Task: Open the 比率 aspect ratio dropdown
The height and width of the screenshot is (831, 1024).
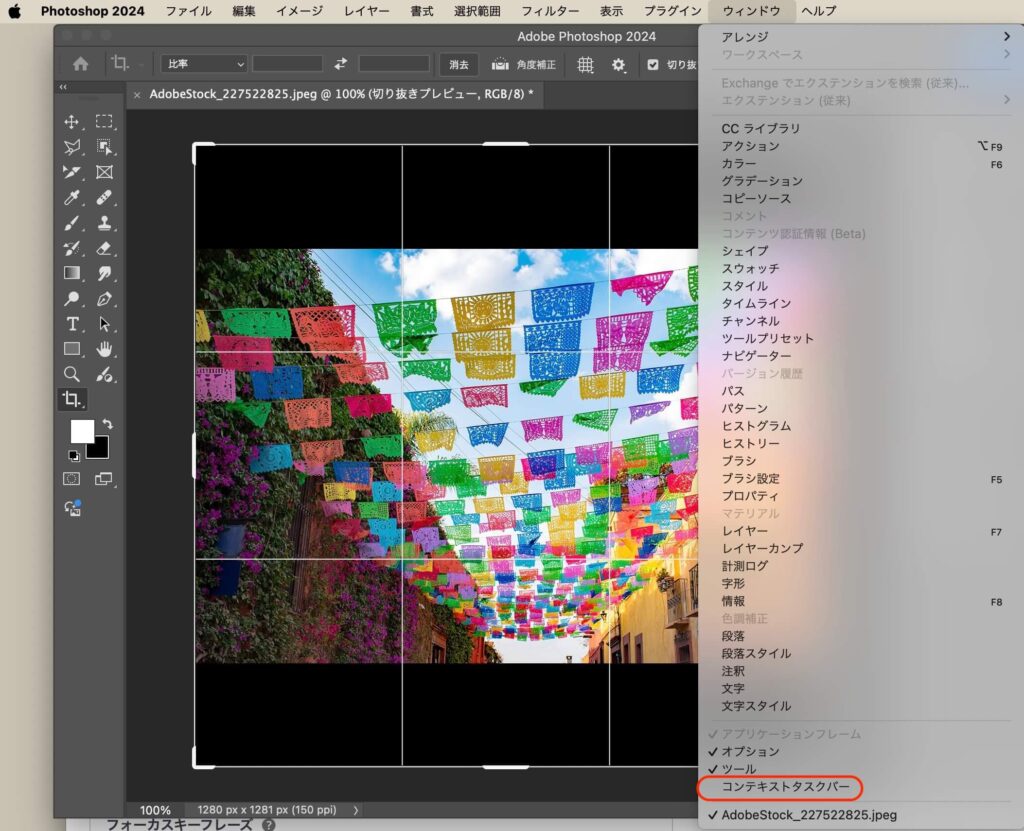Action: pyautogui.click(x=202, y=64)
